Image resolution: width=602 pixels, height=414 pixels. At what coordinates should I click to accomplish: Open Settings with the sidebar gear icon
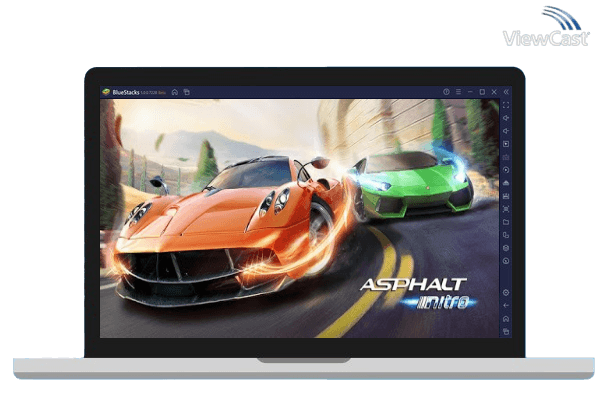pos(506,293)
